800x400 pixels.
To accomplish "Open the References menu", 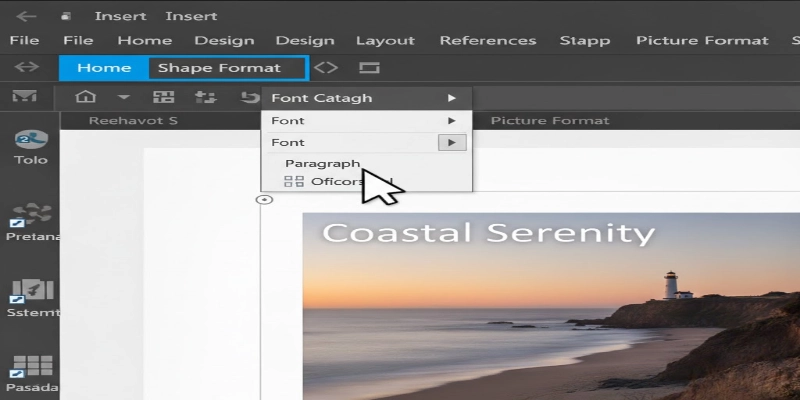I will 488,40.
